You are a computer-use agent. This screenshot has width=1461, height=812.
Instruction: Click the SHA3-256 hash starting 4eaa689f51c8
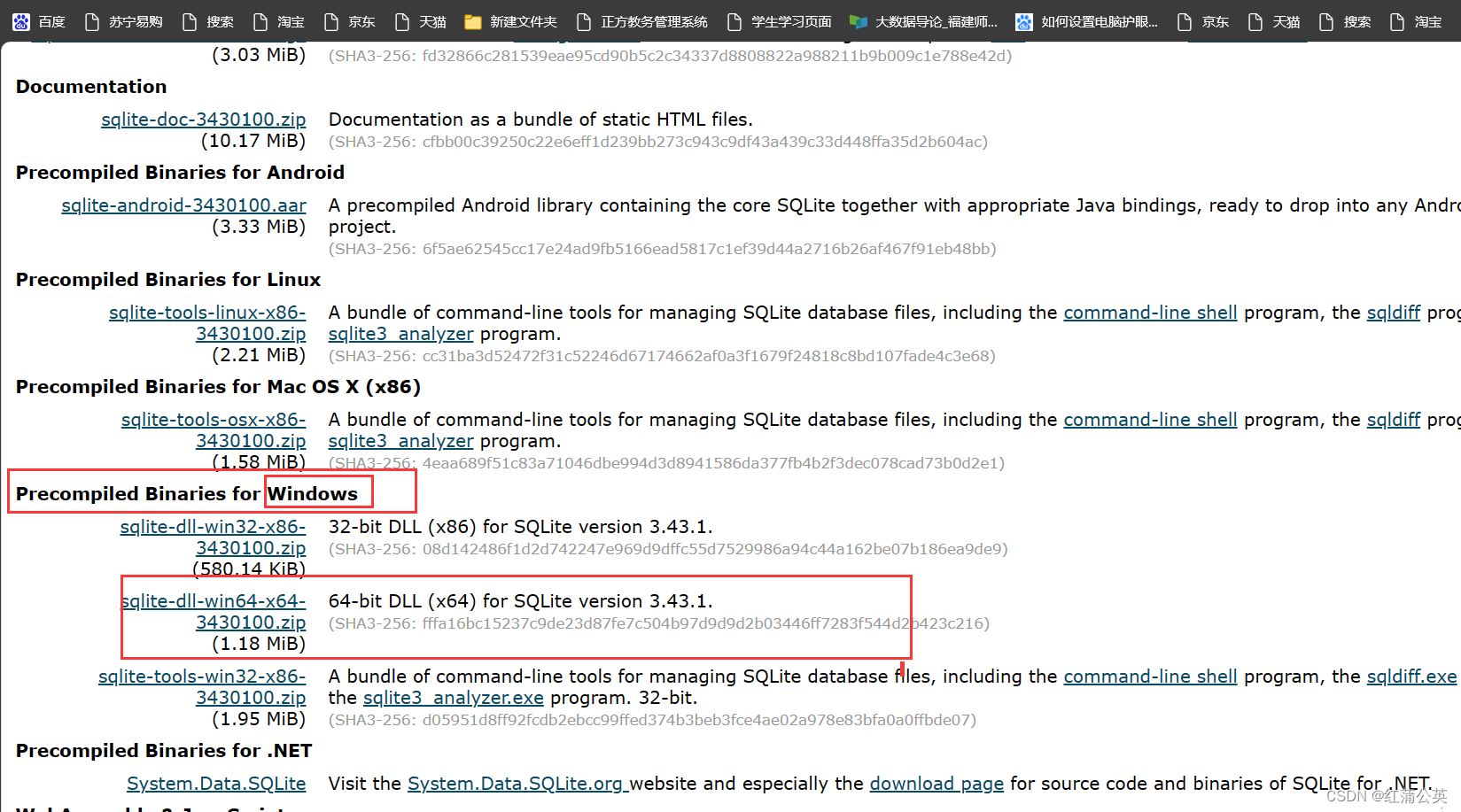click(x=666, y=463)
